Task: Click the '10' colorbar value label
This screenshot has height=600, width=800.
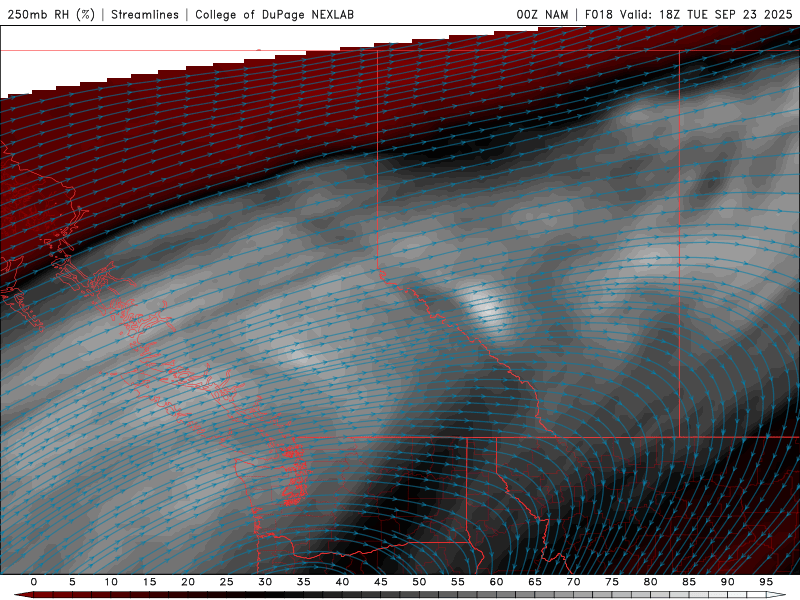Action: click(111, 582)
